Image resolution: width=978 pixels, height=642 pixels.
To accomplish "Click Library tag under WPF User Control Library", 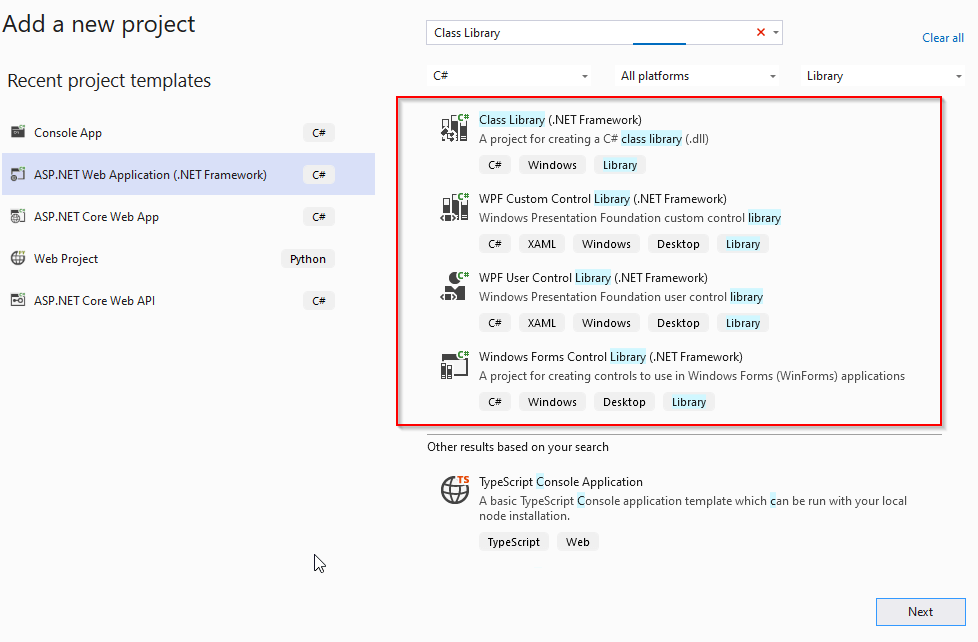I will pyautogui.click(x=743, y=323).
